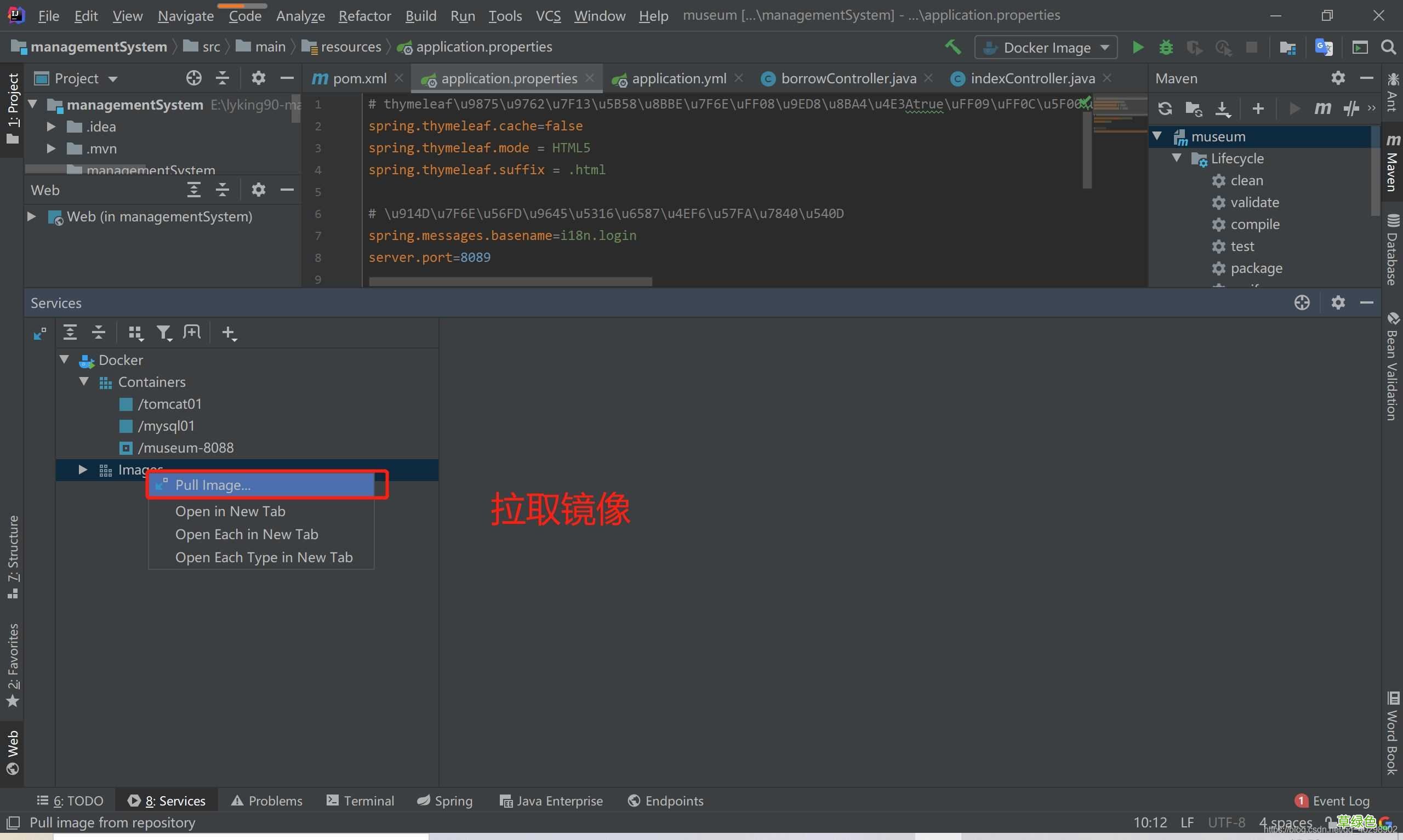Open the VCS menu

(548, 16)
